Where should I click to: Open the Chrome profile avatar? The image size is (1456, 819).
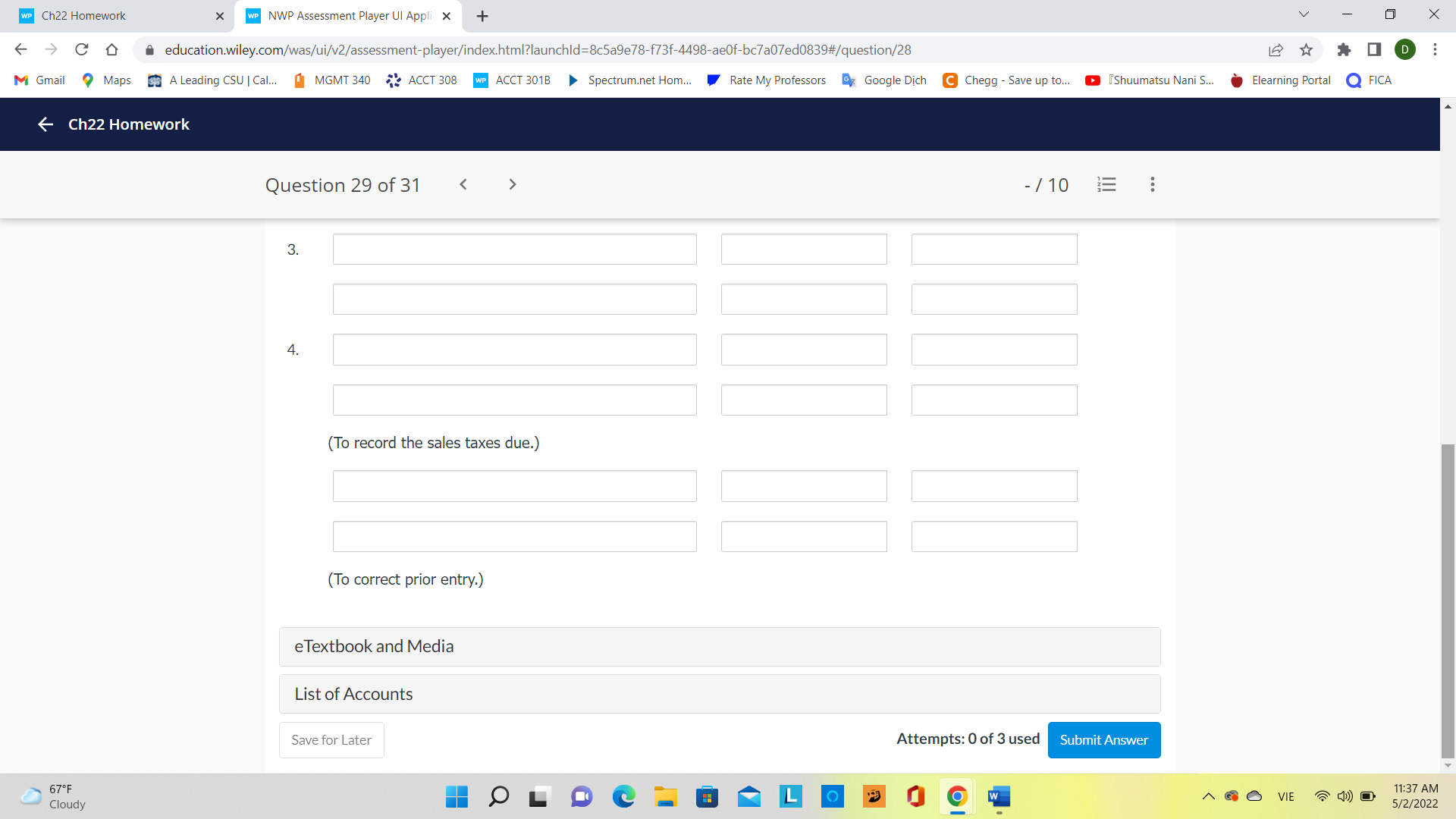coord(1406,49)
